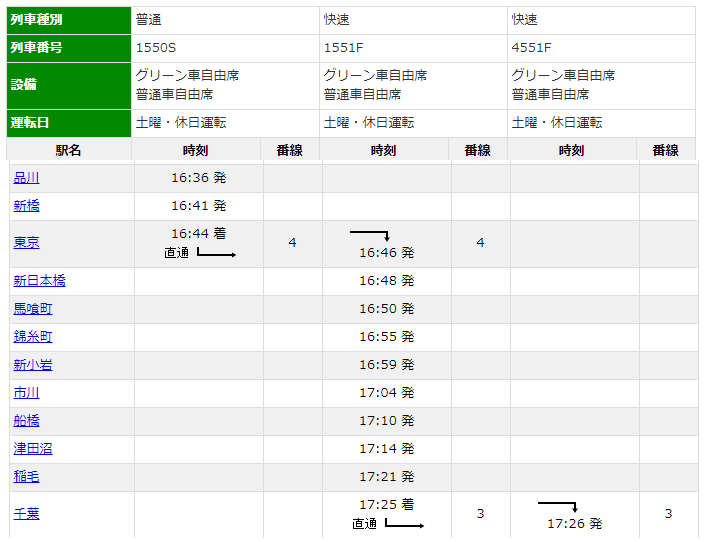Open the 稲毛 station link
The image size is (708, 542).
point(26,477)
